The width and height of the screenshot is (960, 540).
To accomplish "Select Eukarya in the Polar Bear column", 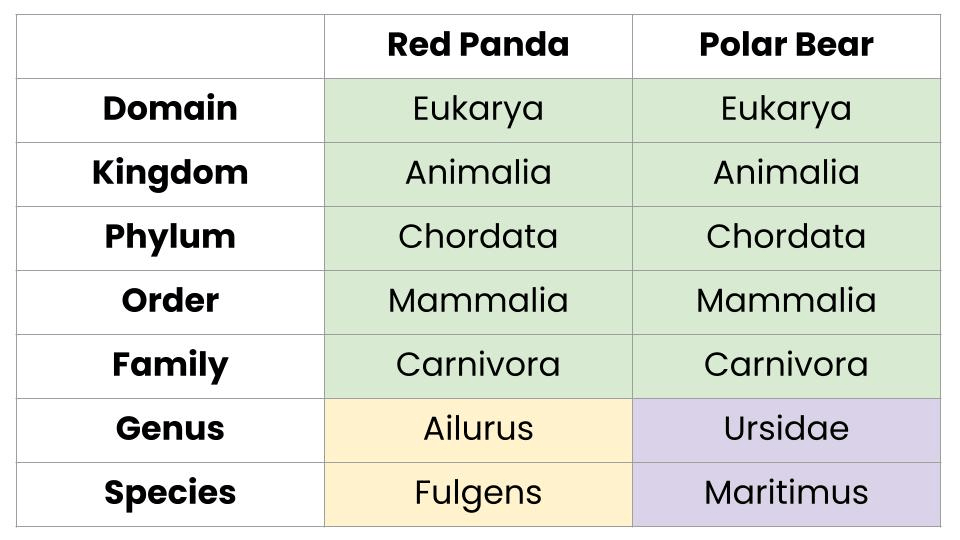I will 786,109.
